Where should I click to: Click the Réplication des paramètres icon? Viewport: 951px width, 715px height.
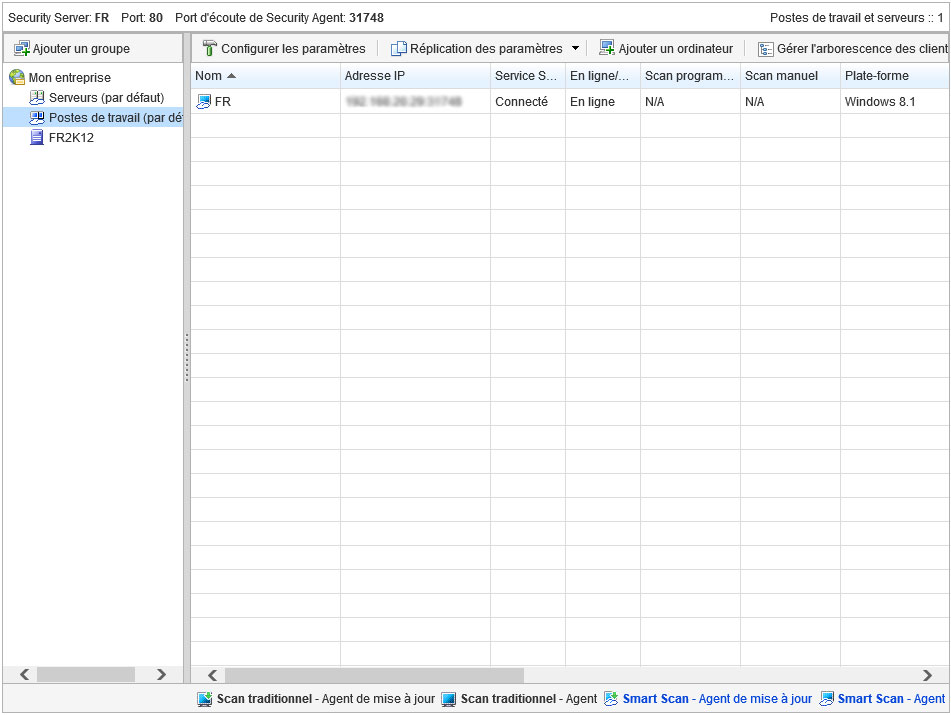pos(398,48)
